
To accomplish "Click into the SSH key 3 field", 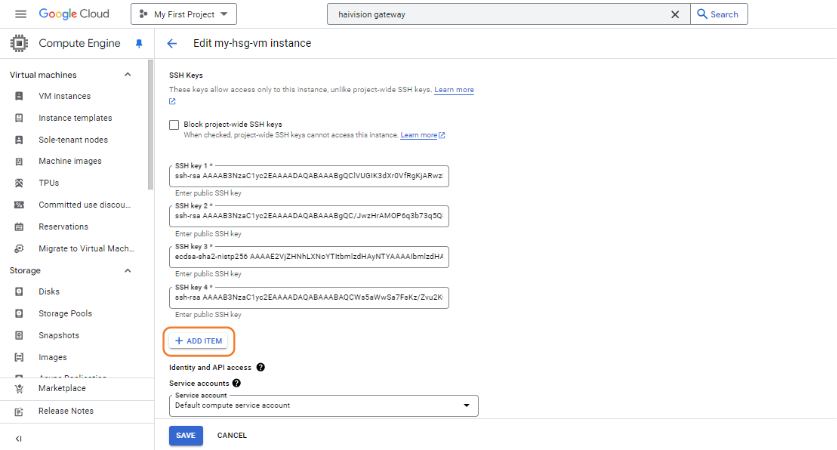I will click(x=308, y=257).
